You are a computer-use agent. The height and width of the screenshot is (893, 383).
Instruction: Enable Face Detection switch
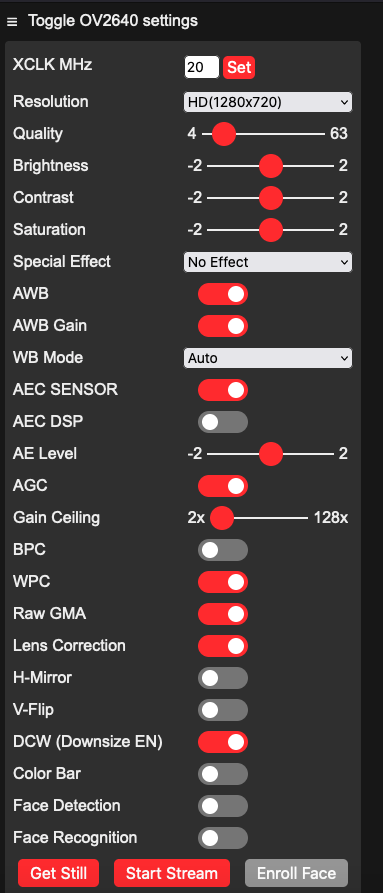click(x=223, y=806)
